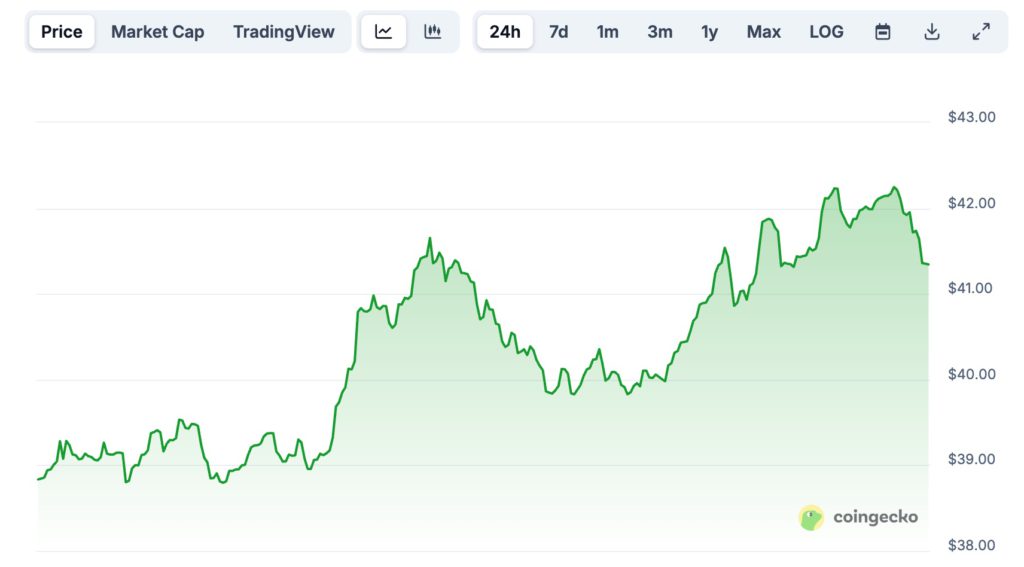Switch chart to 1y range
This screenshot has width=1024, height=567.
click(x=709, y=32)
